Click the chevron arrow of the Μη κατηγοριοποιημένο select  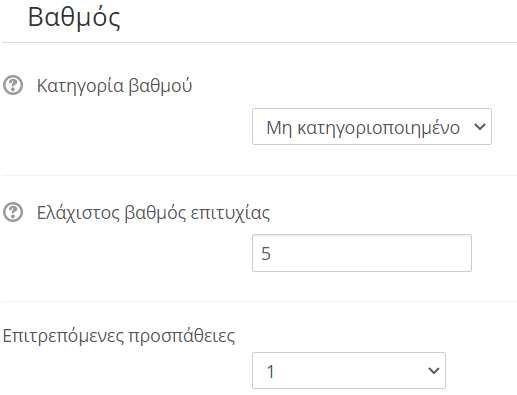point(480,127)
